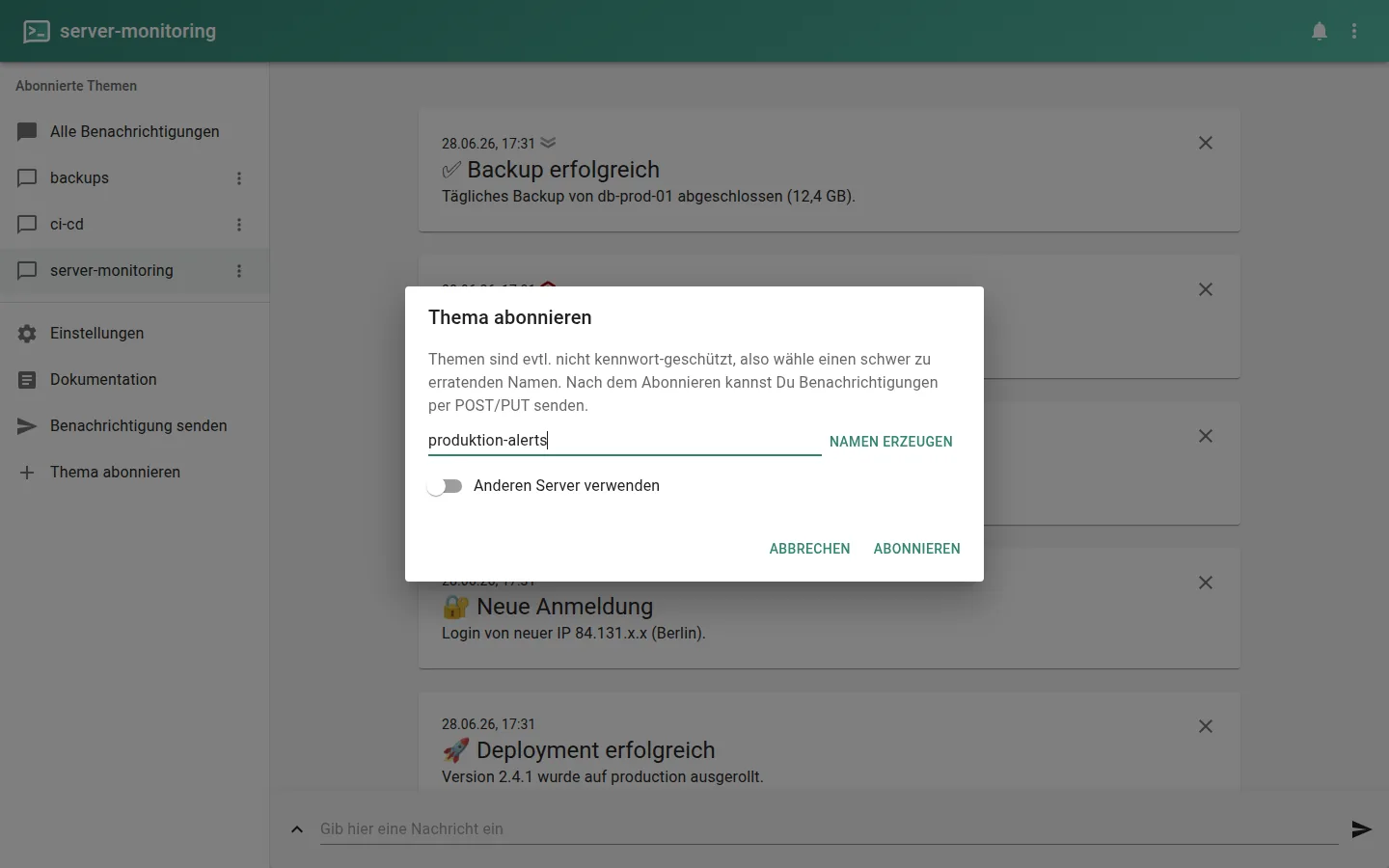This screenshot has width=1389, height=868.
Task: Click the message input field at bottom
Action: pyautogui.click(x=829, y=829)
